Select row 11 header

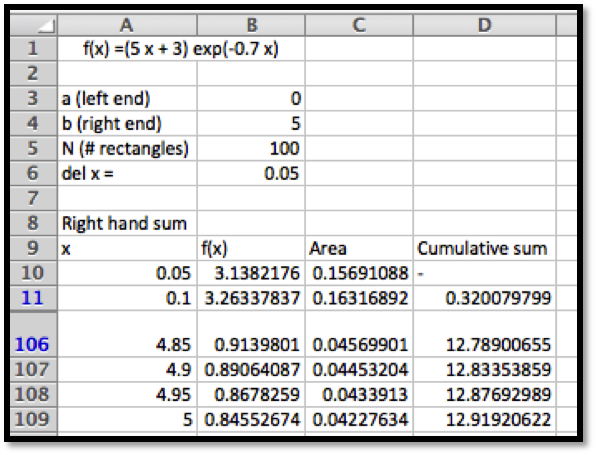[x=34, y=298]
